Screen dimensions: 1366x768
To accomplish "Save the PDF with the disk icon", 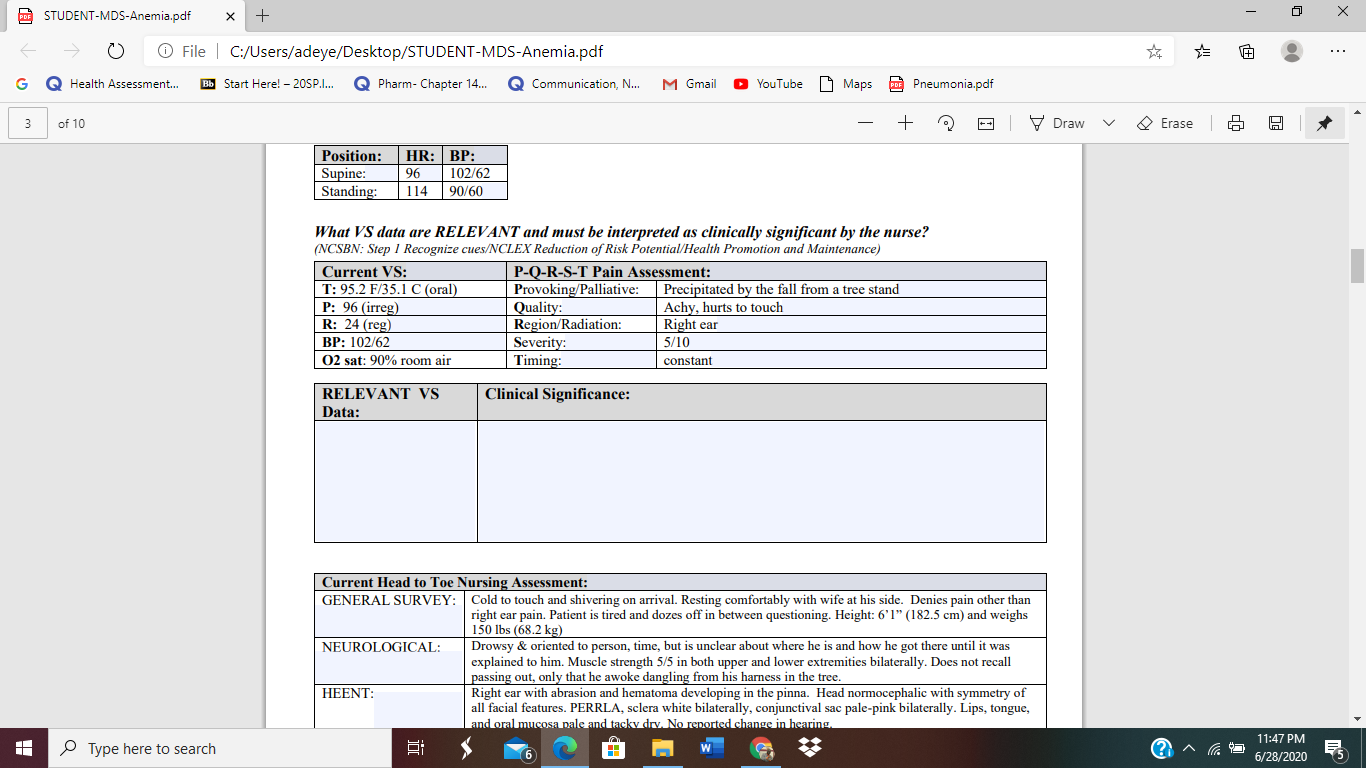I will (1276, 123).
